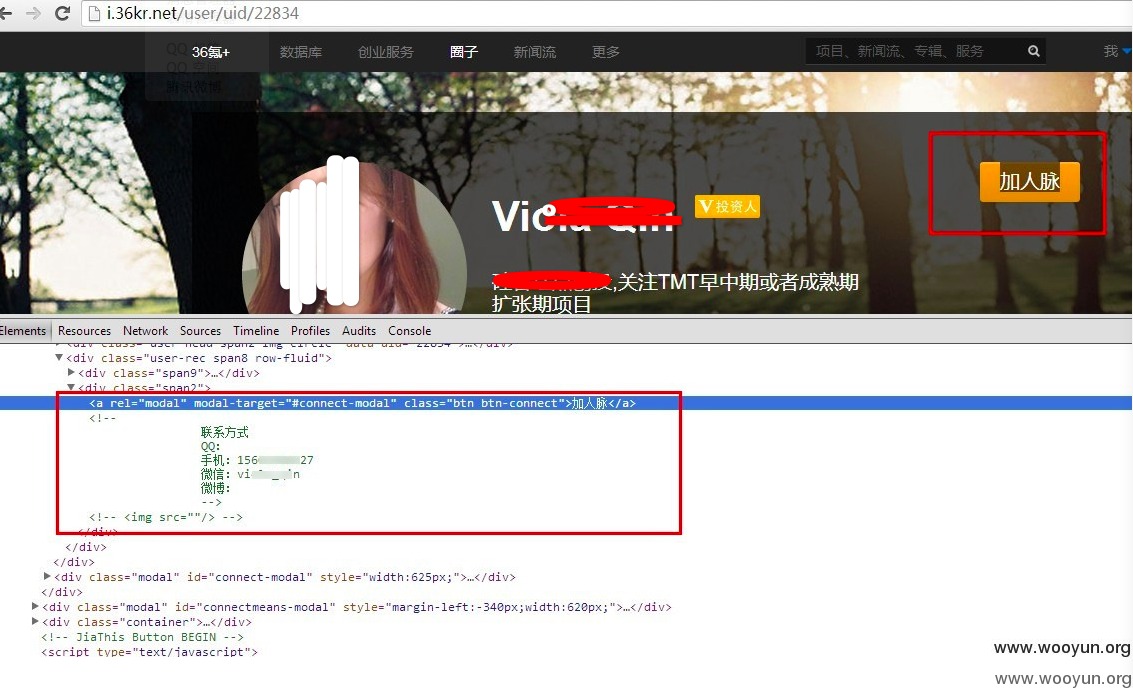The height and width of the screenshot is (688, 1133).
Task: Expand the span9 div node
Action: [71, 373]
